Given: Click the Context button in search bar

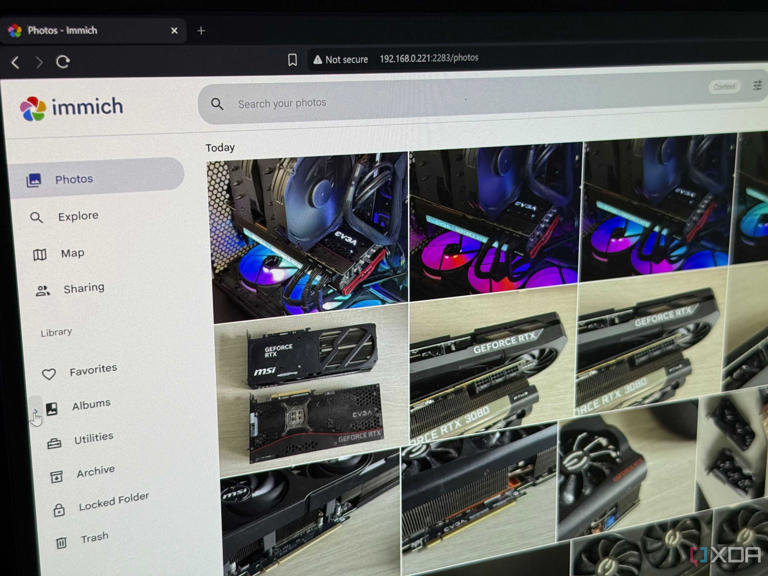Looking at the screenshot, I should tap(724, 87).
